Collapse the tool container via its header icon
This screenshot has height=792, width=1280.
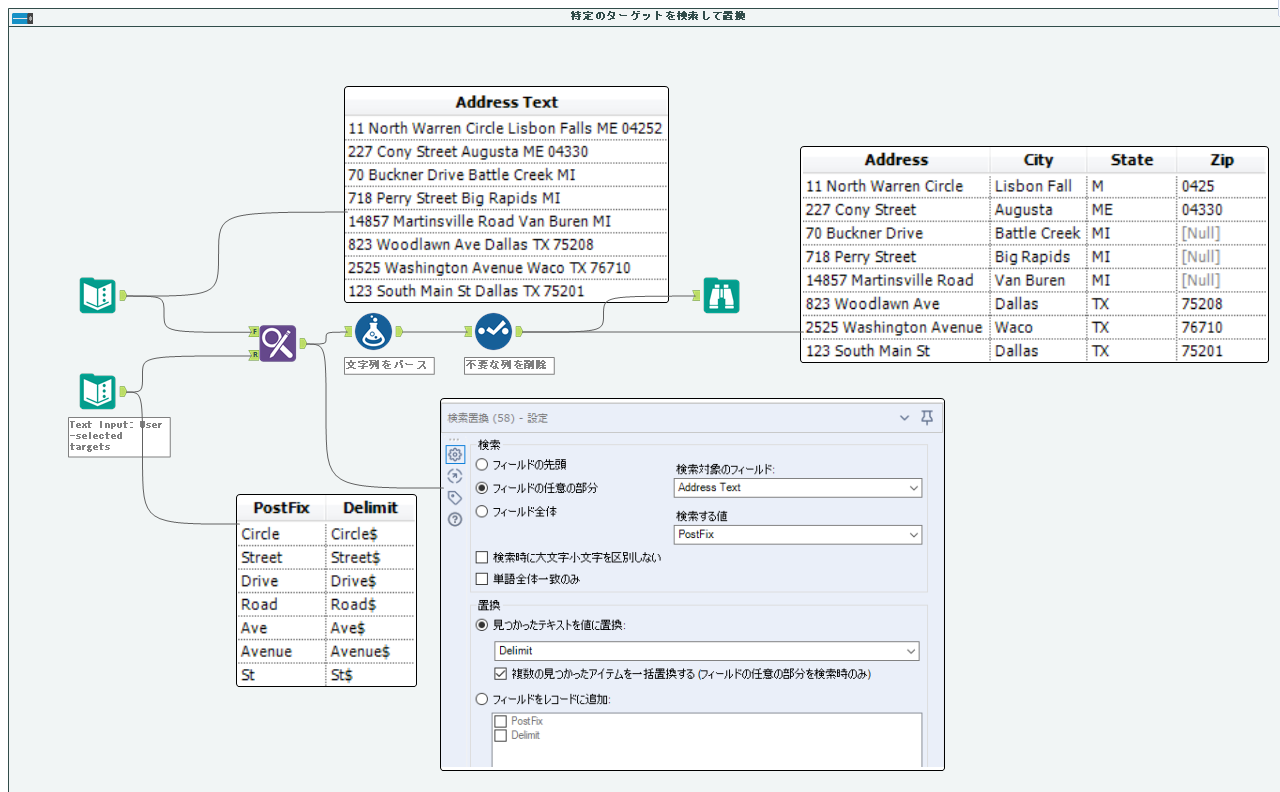coord(21,17)
